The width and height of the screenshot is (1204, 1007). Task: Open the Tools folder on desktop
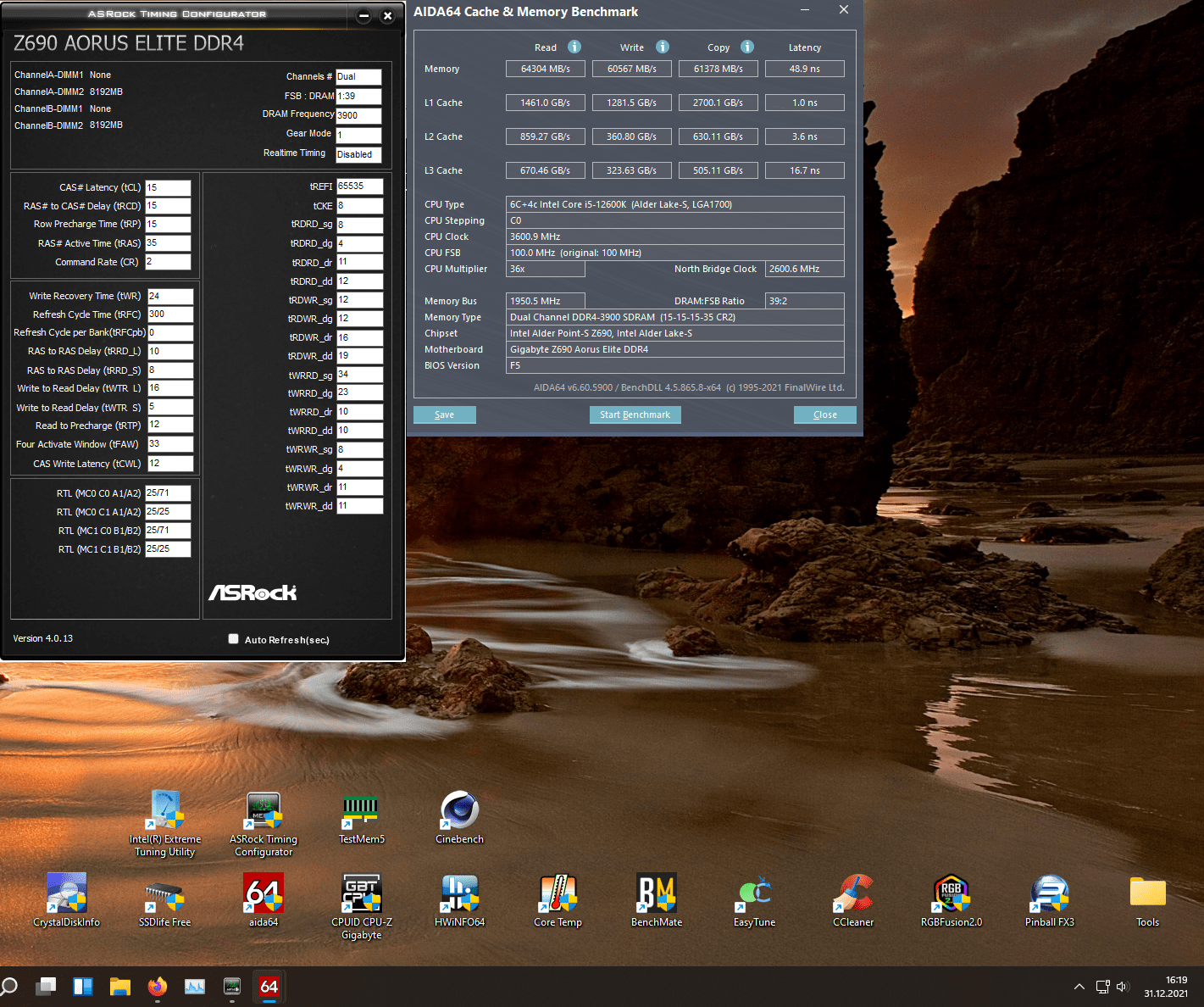pos(1148,900)
